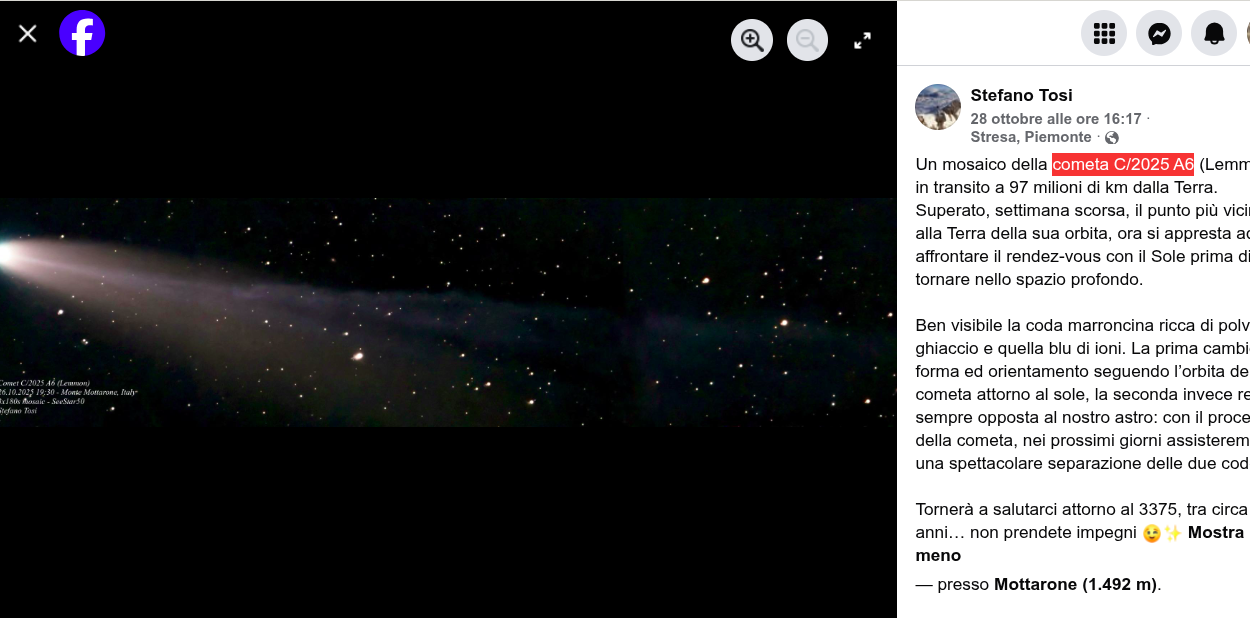Close the photo viewer with the X
This screenshot has height=618, width=1250.
tap(28, 34)
